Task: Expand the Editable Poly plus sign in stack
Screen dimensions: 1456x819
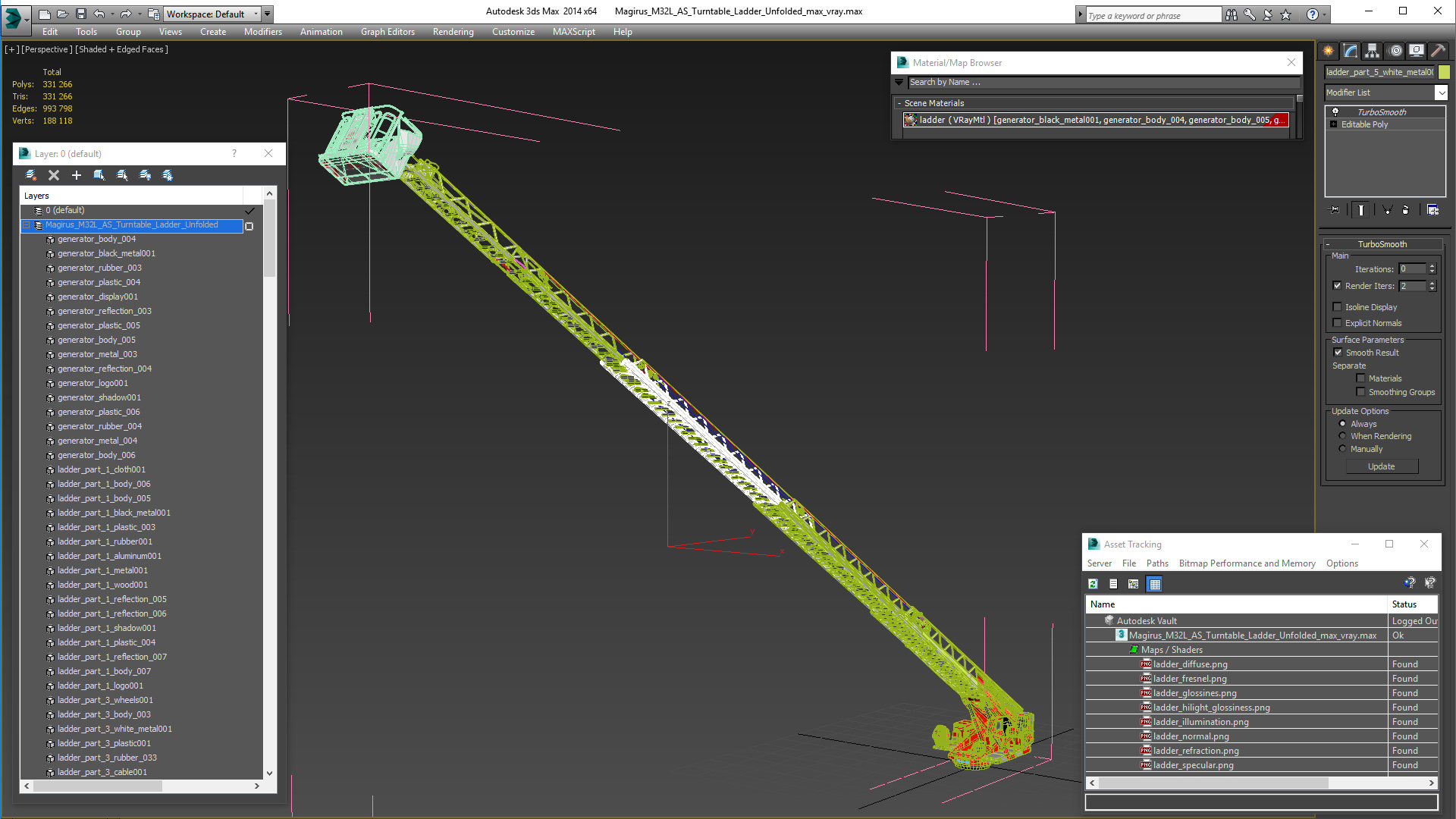Action: click(x=1334, y=124)
